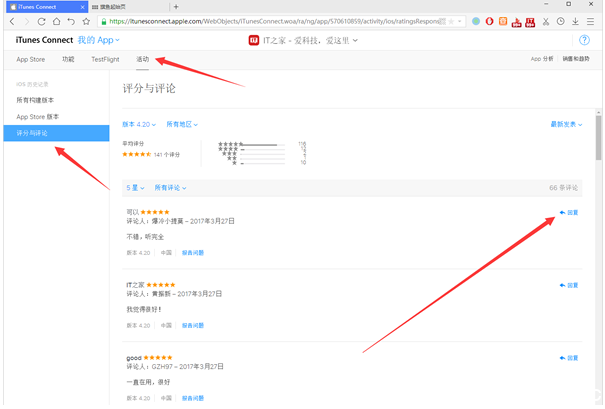Open the 我的 App dropdown

(x=98, y=40)
